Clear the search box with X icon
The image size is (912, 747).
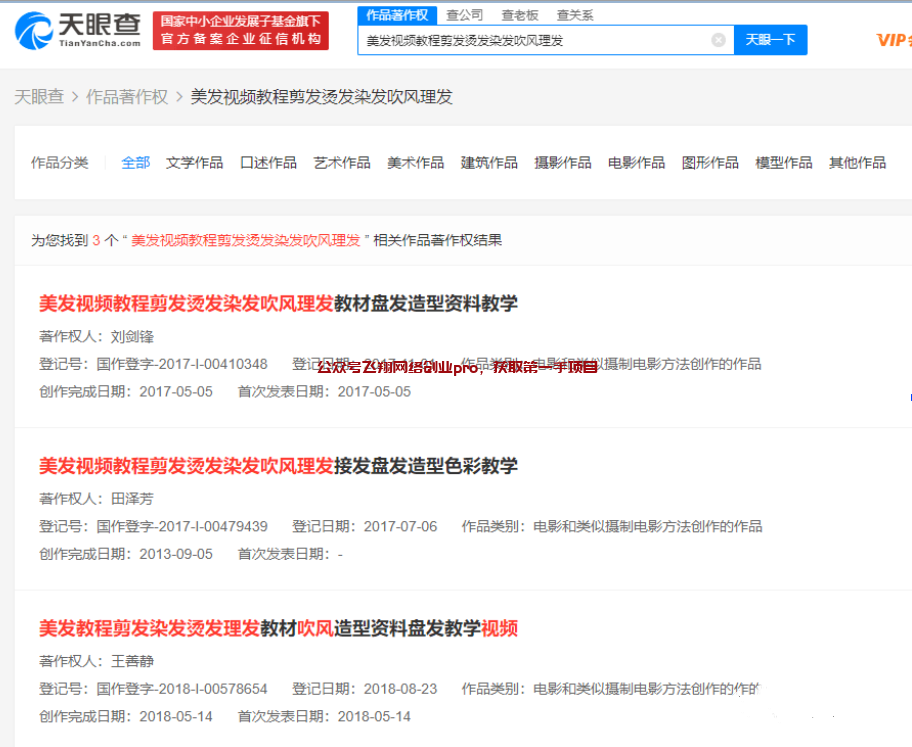coord(718,40)
